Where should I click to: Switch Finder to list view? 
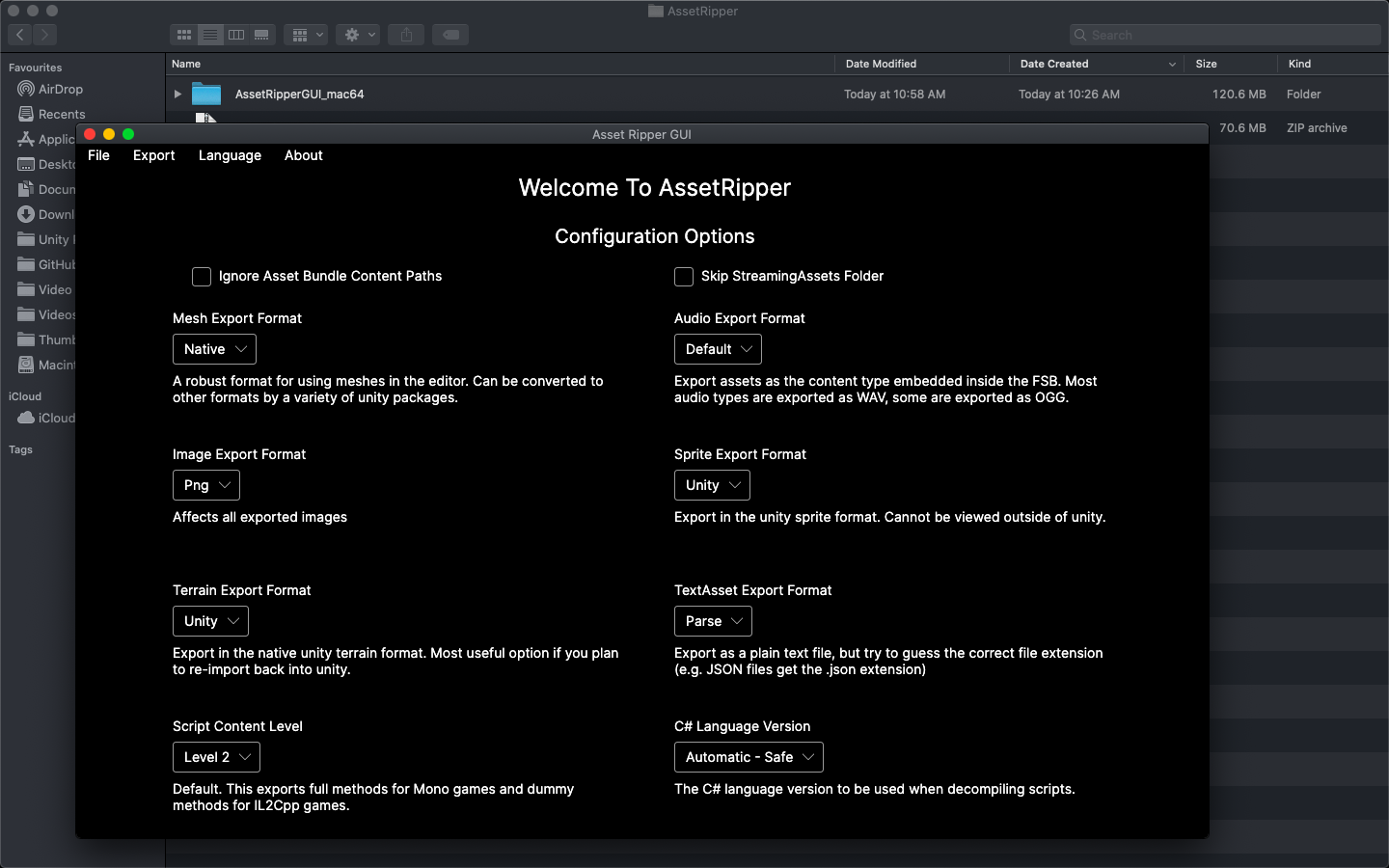coord(210,35)
